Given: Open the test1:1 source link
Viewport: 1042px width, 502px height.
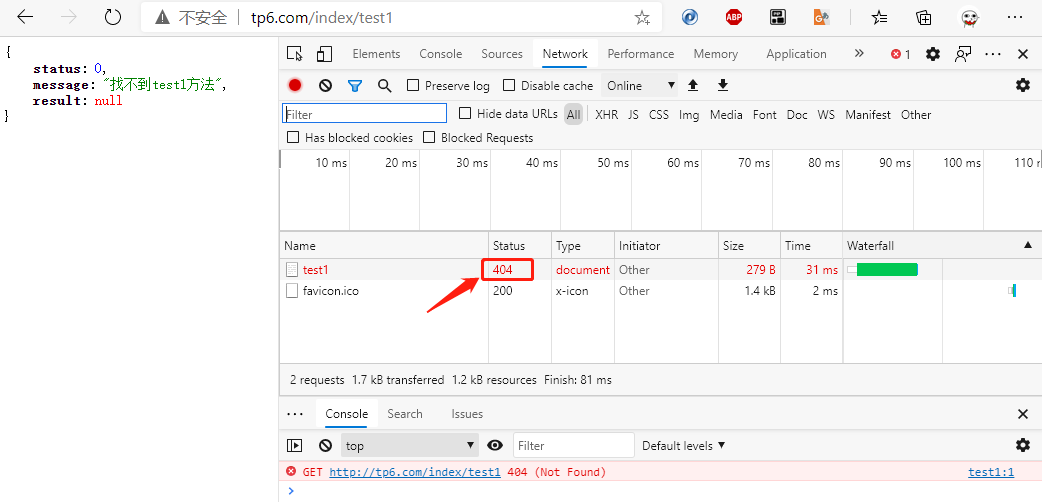Looking at the screenshot, I should (991, 472).
